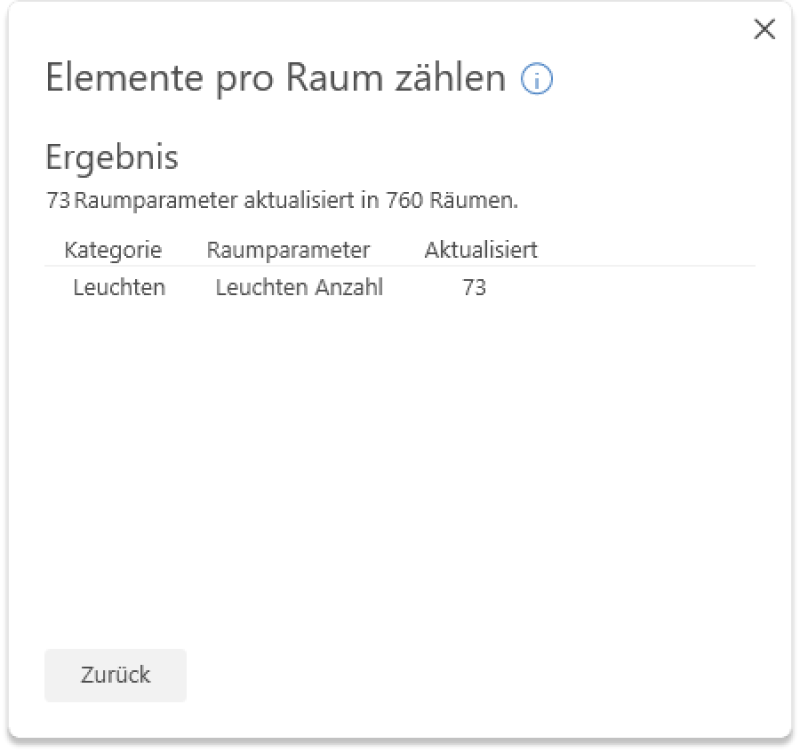Click the info icon beside the title
The image size is (800, 752).
click(537, 80)
